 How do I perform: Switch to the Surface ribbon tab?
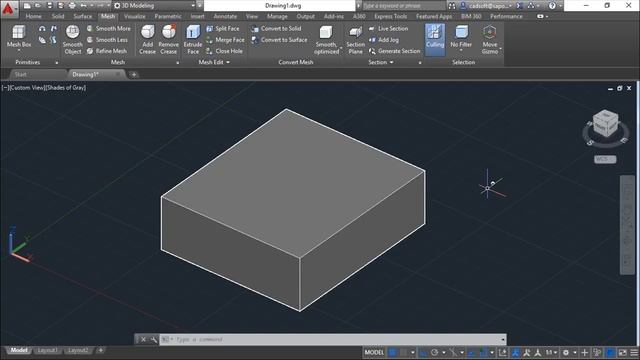pyautogui.click(x=82, y=16)
